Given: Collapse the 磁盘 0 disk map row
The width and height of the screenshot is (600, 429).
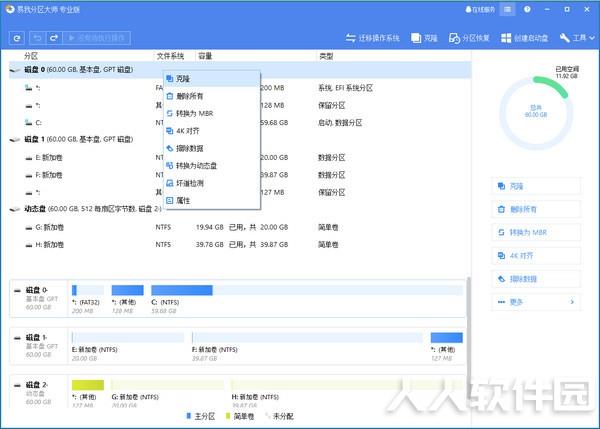Looking at the screenshot, I should [x=17, y=291].
